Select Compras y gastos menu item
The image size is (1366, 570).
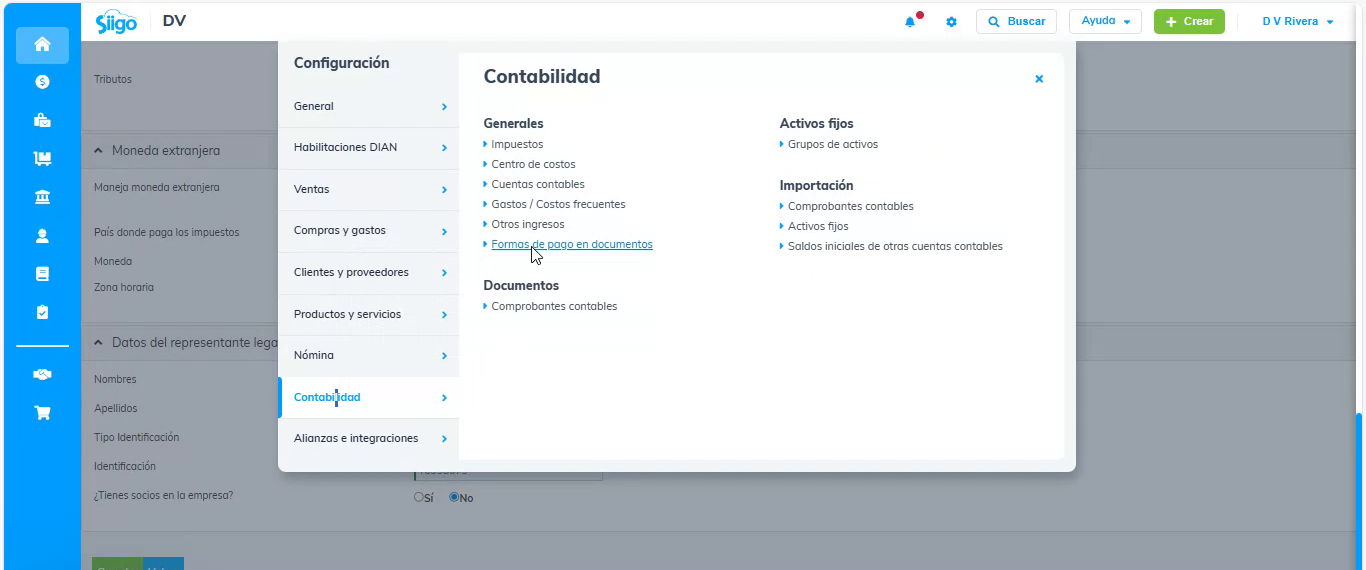368,231
